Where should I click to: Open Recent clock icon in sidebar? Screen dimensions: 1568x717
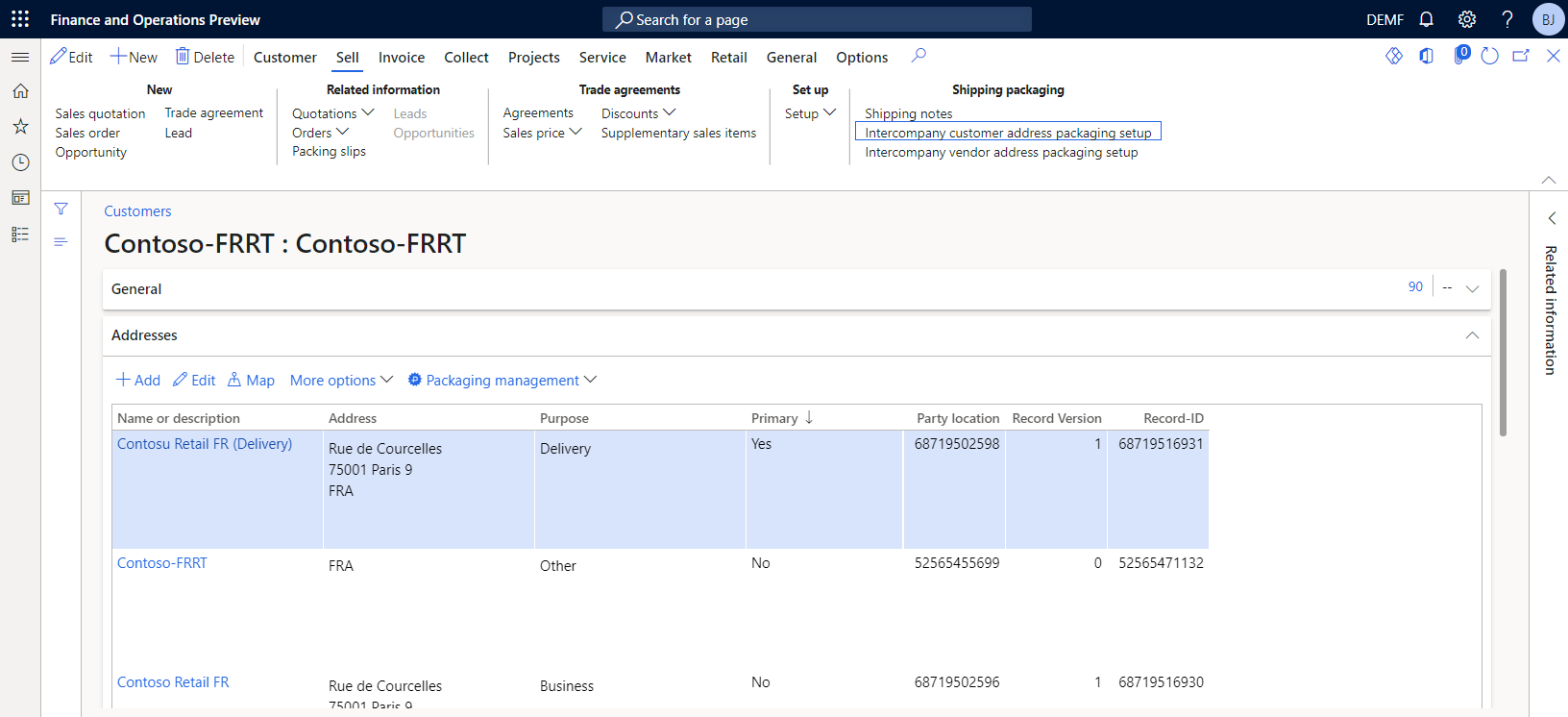click(x=20, y=162)
